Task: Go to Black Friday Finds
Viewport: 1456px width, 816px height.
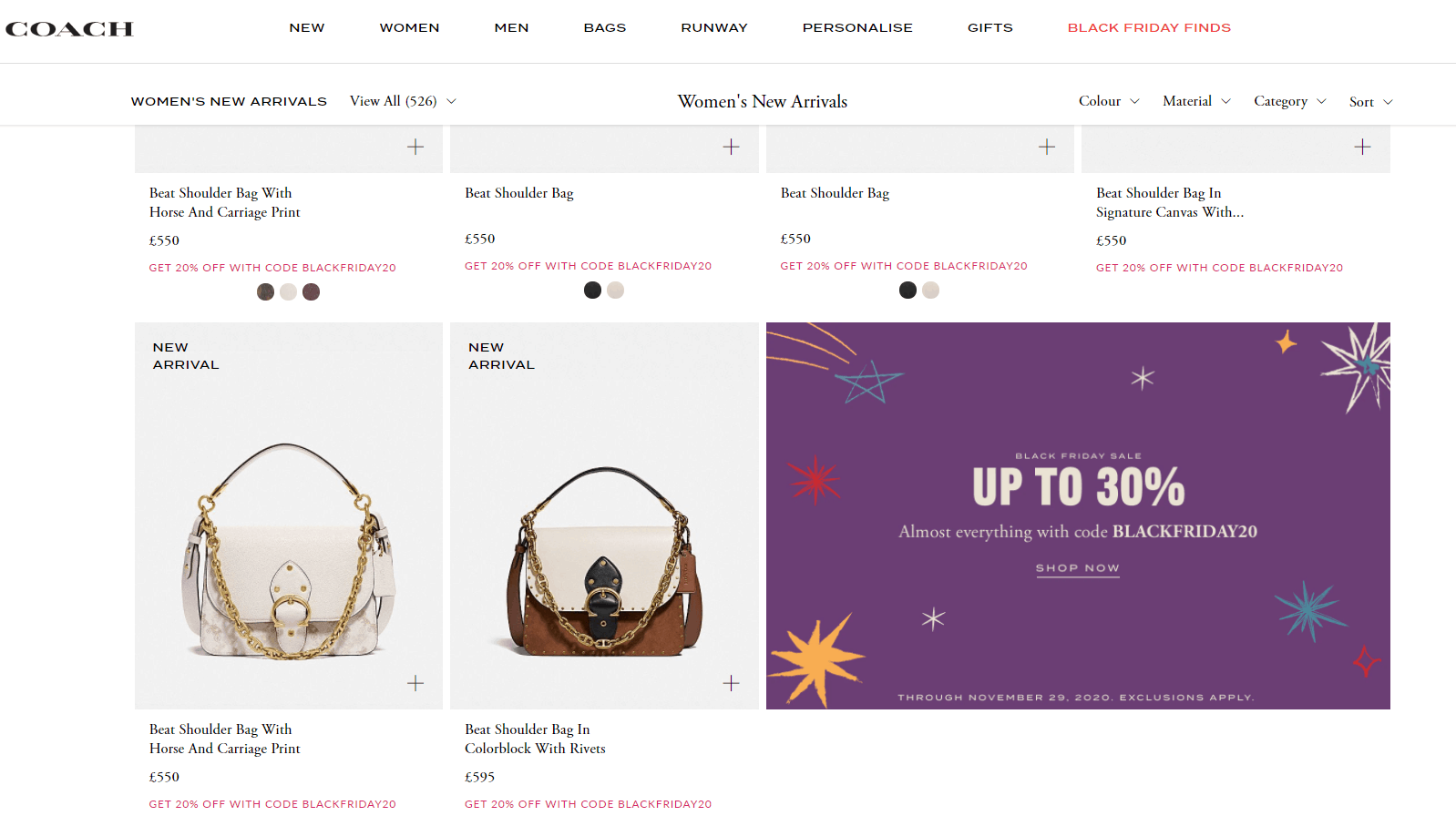Action: [x=1149, y=28]
